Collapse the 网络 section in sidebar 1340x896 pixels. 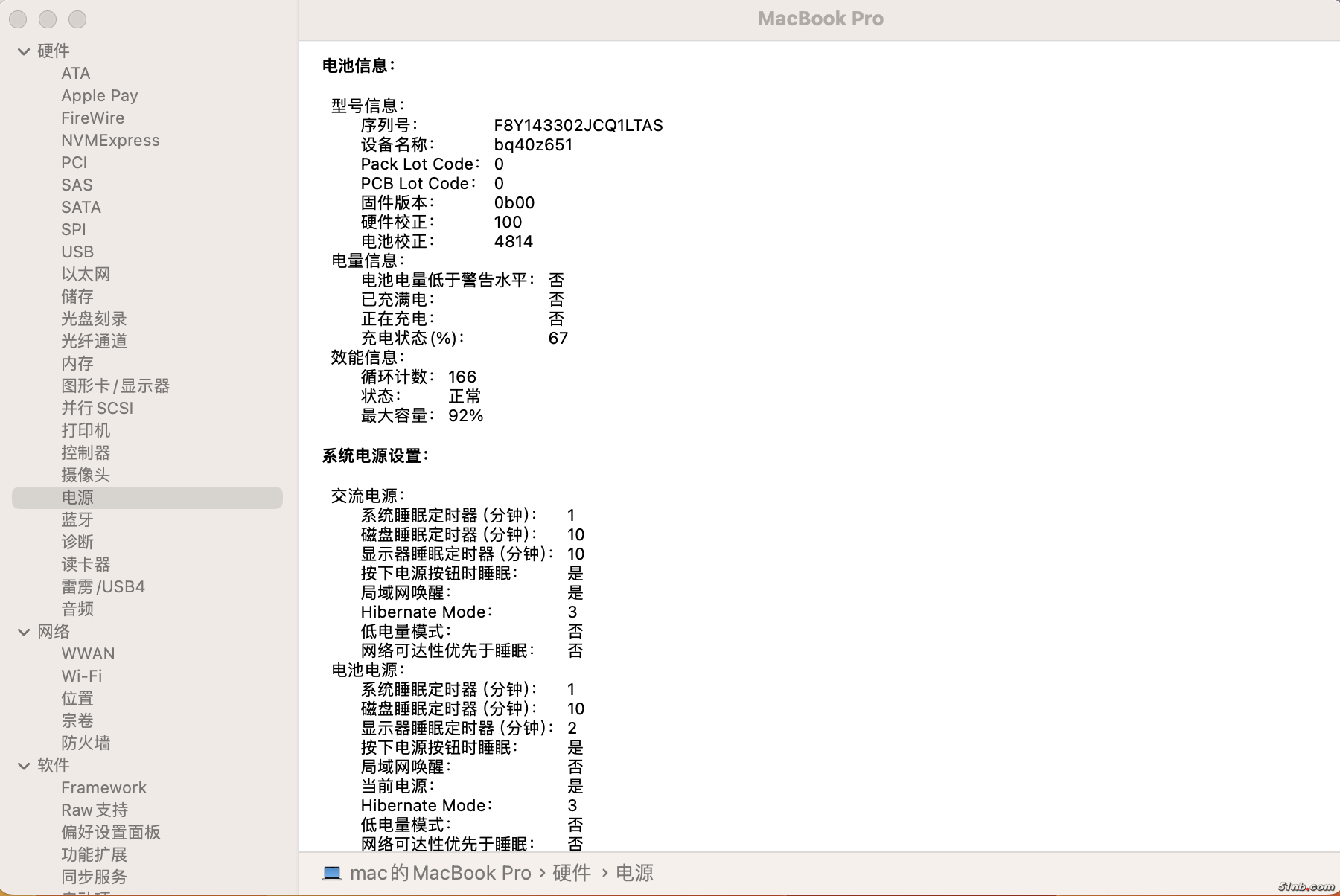point(24,632)
